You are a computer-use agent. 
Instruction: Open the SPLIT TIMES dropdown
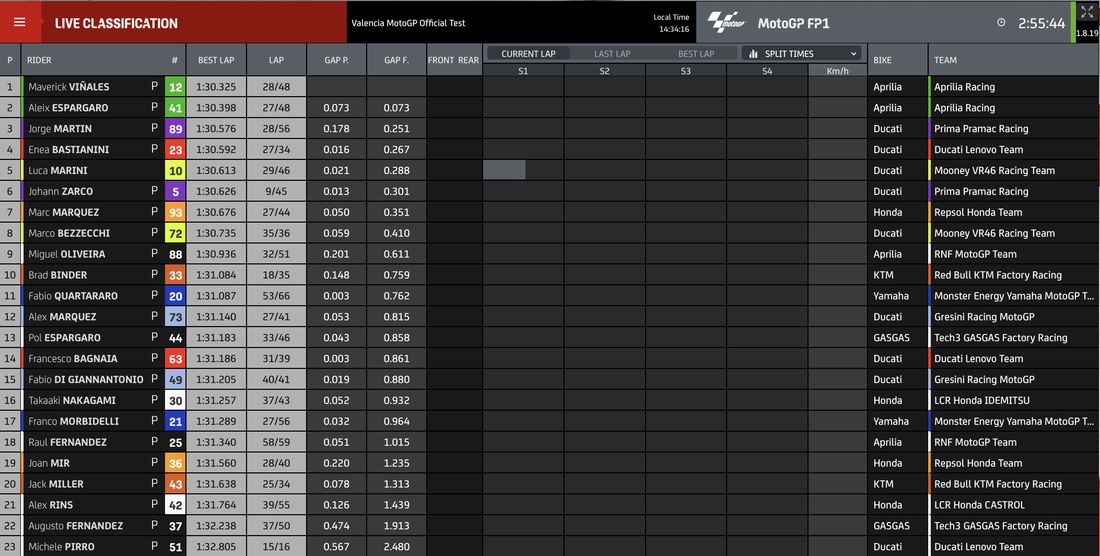802,53
